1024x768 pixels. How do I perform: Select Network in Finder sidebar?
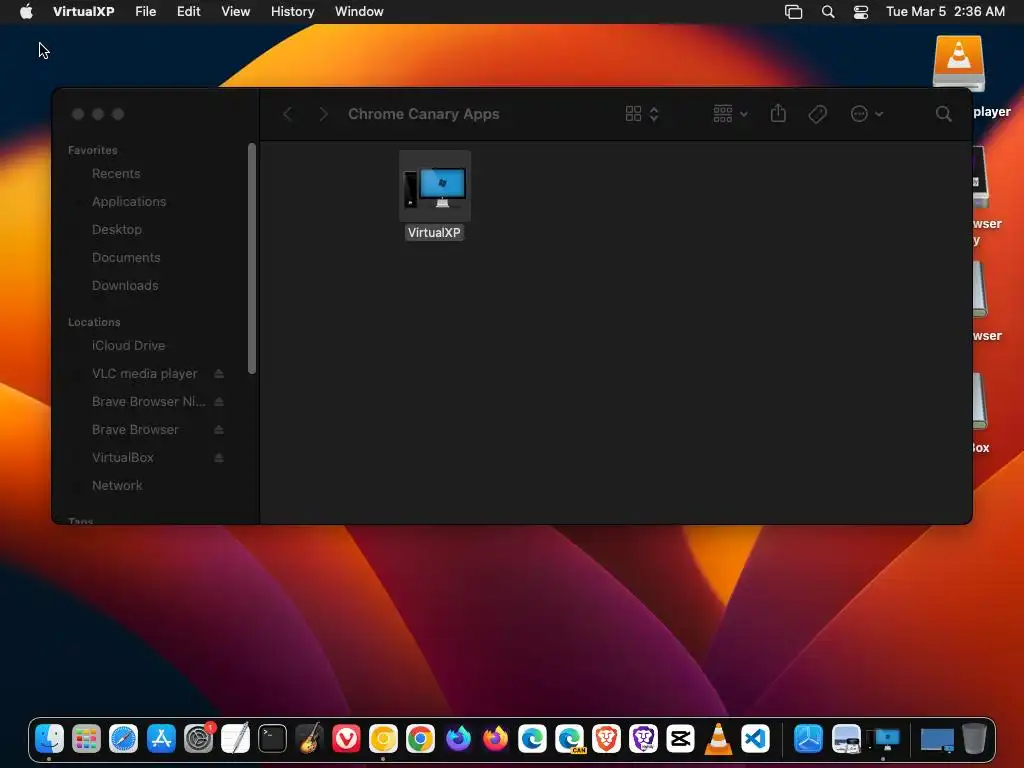[117, 486]
